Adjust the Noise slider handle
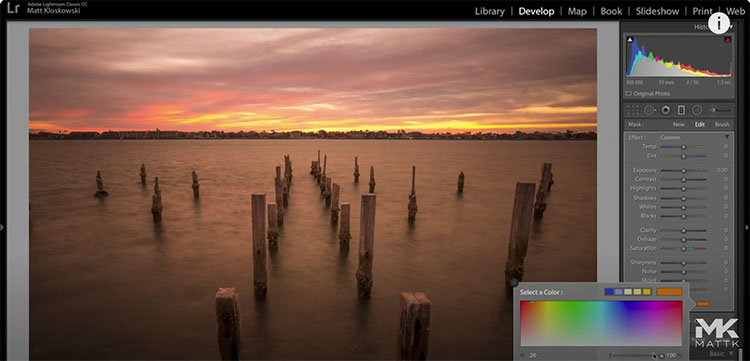This screenshot has height=361, width=750. (x=684, y=272)
